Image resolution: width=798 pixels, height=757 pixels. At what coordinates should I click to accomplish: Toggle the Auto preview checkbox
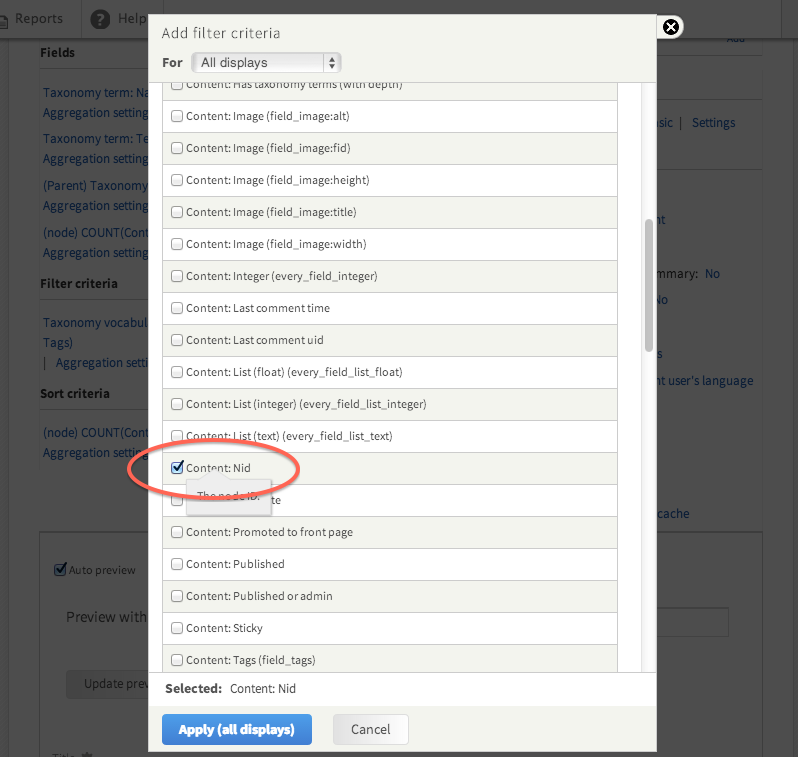pos(61,569)
